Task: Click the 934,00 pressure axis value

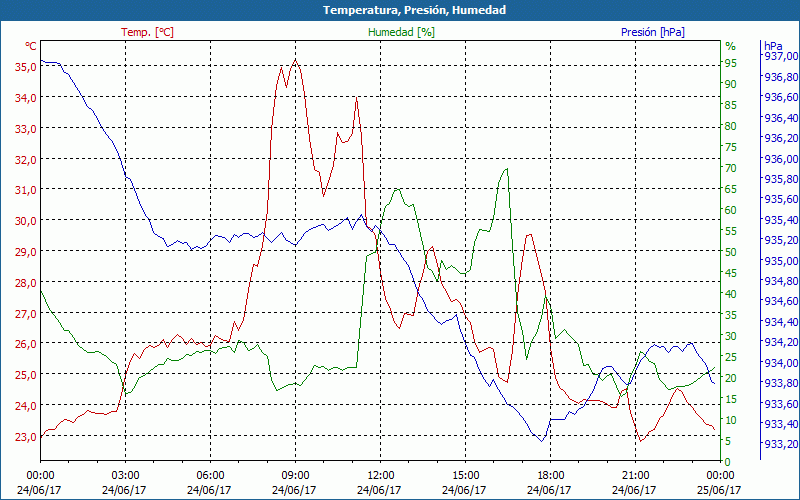Action: [781, 363]
